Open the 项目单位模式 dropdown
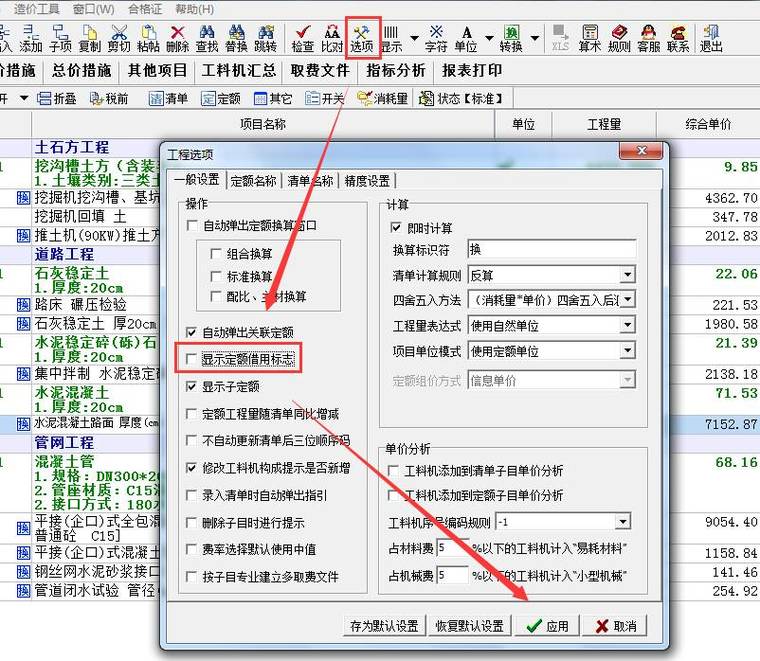 tap(627, 352)
